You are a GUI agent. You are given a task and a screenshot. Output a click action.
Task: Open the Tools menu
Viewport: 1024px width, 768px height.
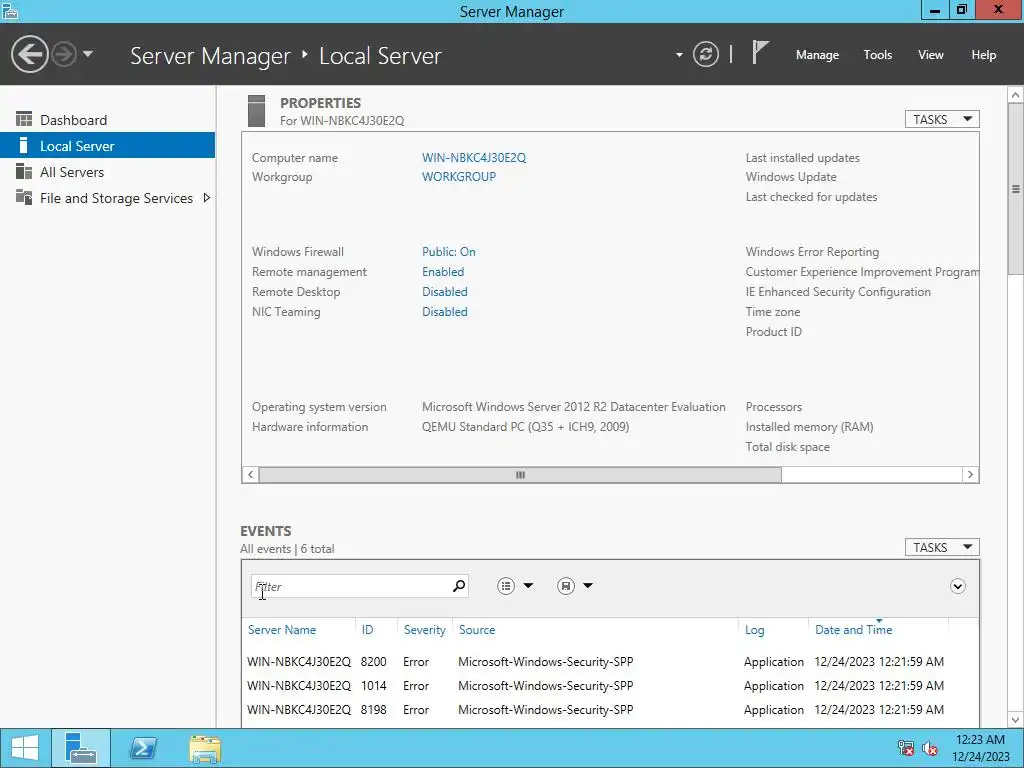click(877, 55)
